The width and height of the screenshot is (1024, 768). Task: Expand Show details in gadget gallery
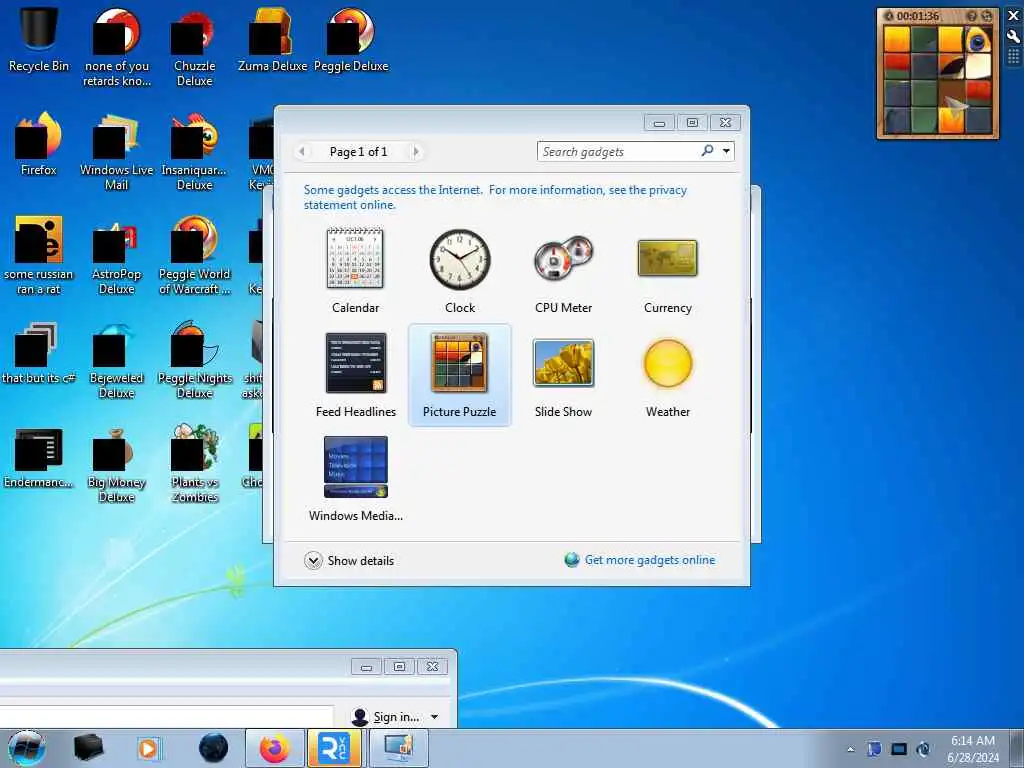(x=349, y=560)
